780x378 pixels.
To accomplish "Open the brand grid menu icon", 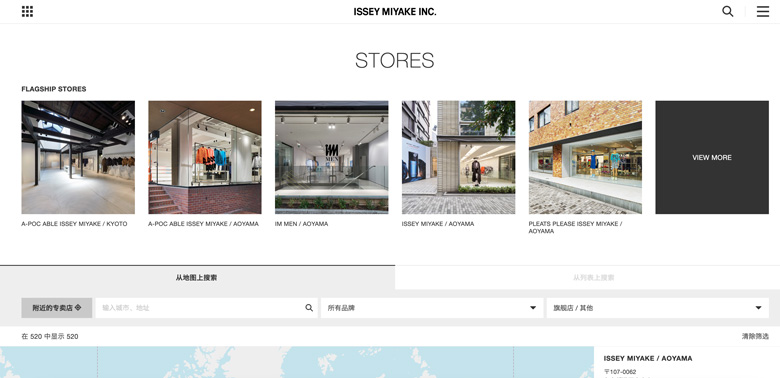I will (x=27, y=11).
